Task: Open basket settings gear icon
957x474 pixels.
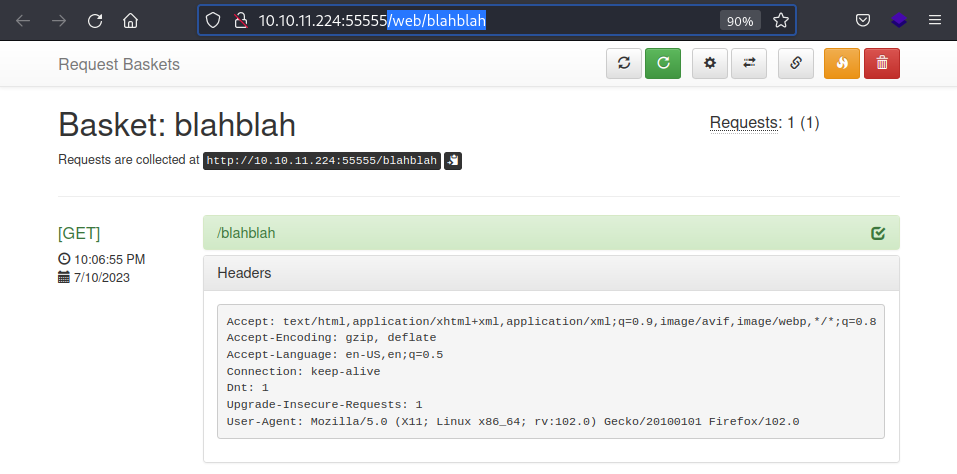Action: 710,63
